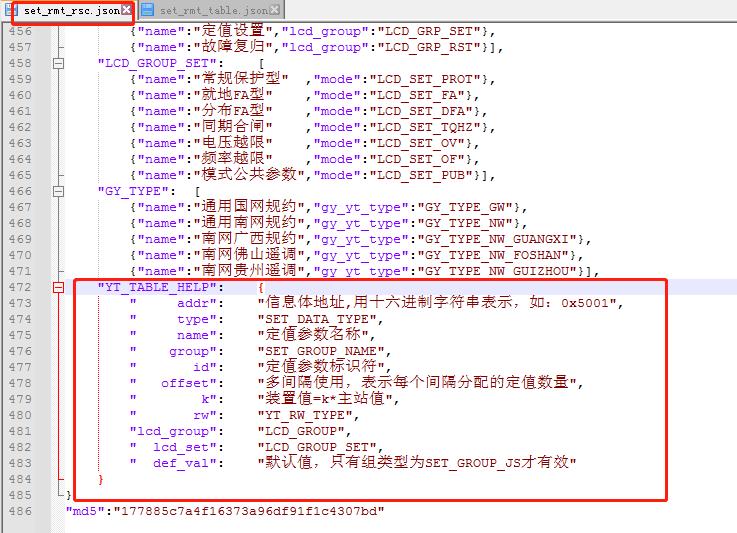Click the "GY_TYPE_NW_GUANGXI" value
The height and width of the screenshot is (533, 737).
497,239
